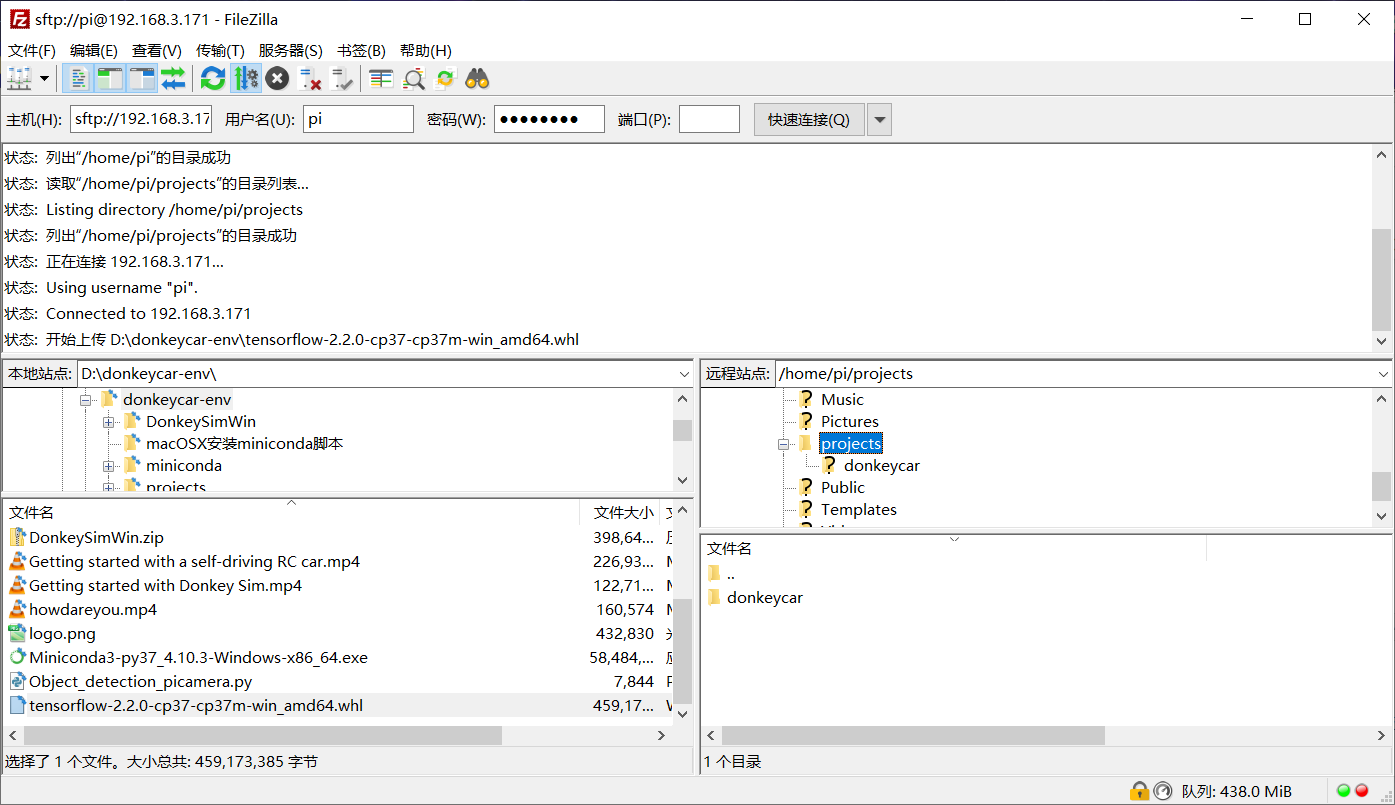Open the 文件(F) menu

[32, 50]
